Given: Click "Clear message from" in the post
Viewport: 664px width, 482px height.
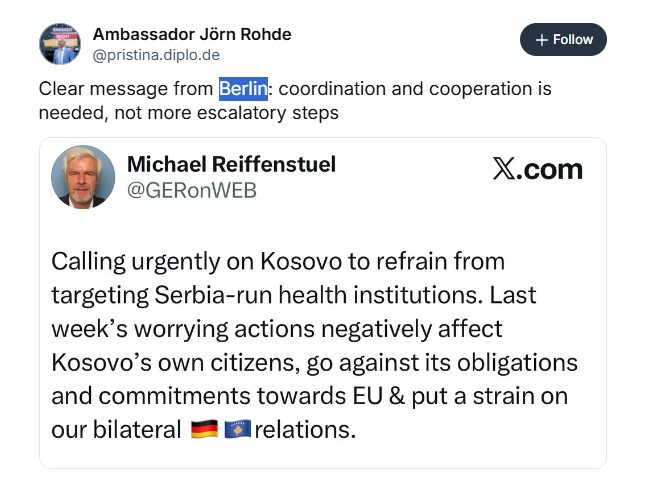Looking at the screenshot, I should coord(127,89).
